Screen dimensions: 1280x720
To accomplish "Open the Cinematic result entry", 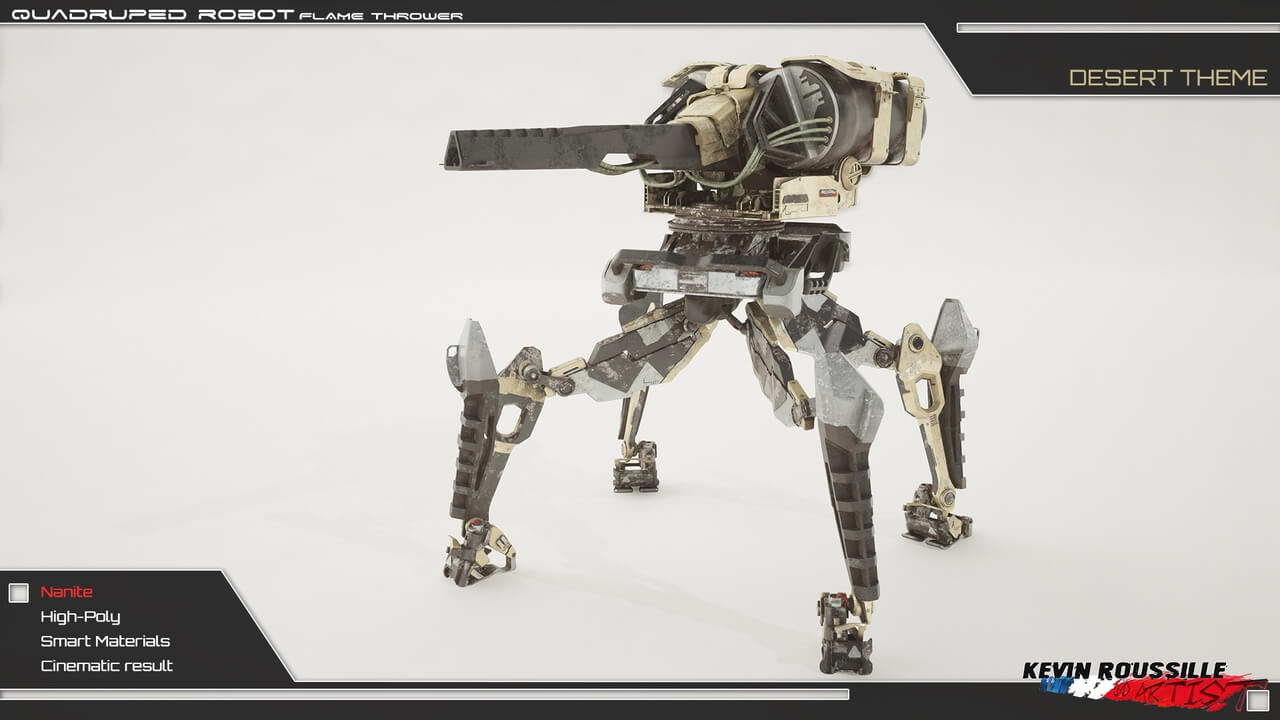I will pos(106,666).
